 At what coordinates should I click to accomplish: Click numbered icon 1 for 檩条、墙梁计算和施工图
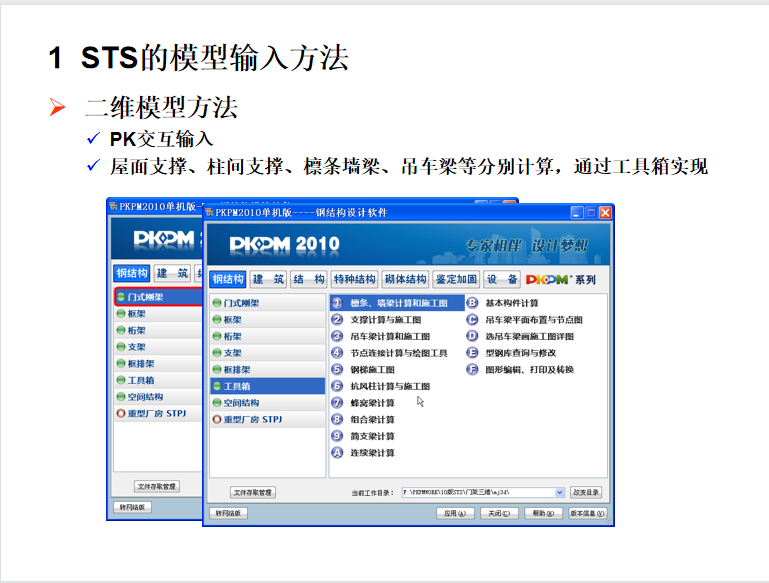pyautogui.click(x=338, y=303)
